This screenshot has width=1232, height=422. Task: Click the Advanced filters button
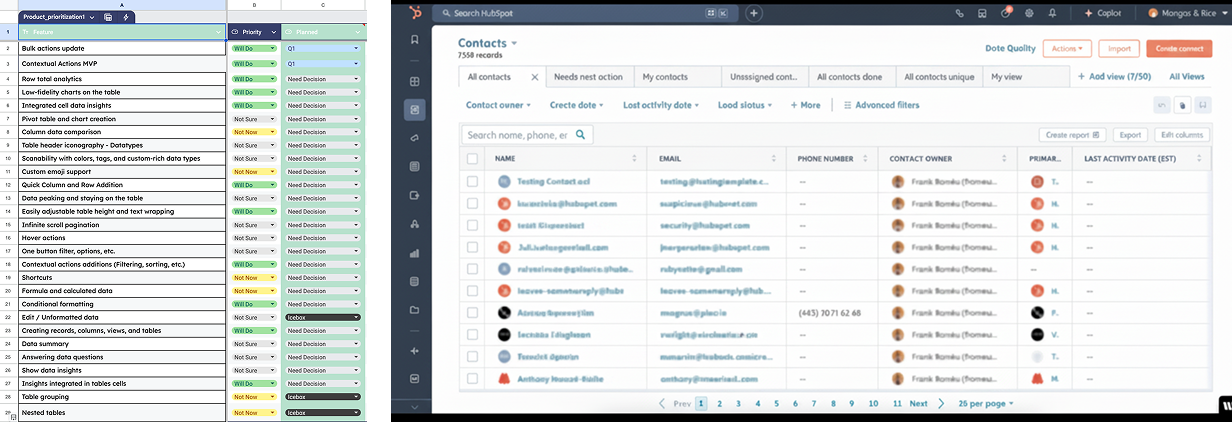click(x=881, y=105)
